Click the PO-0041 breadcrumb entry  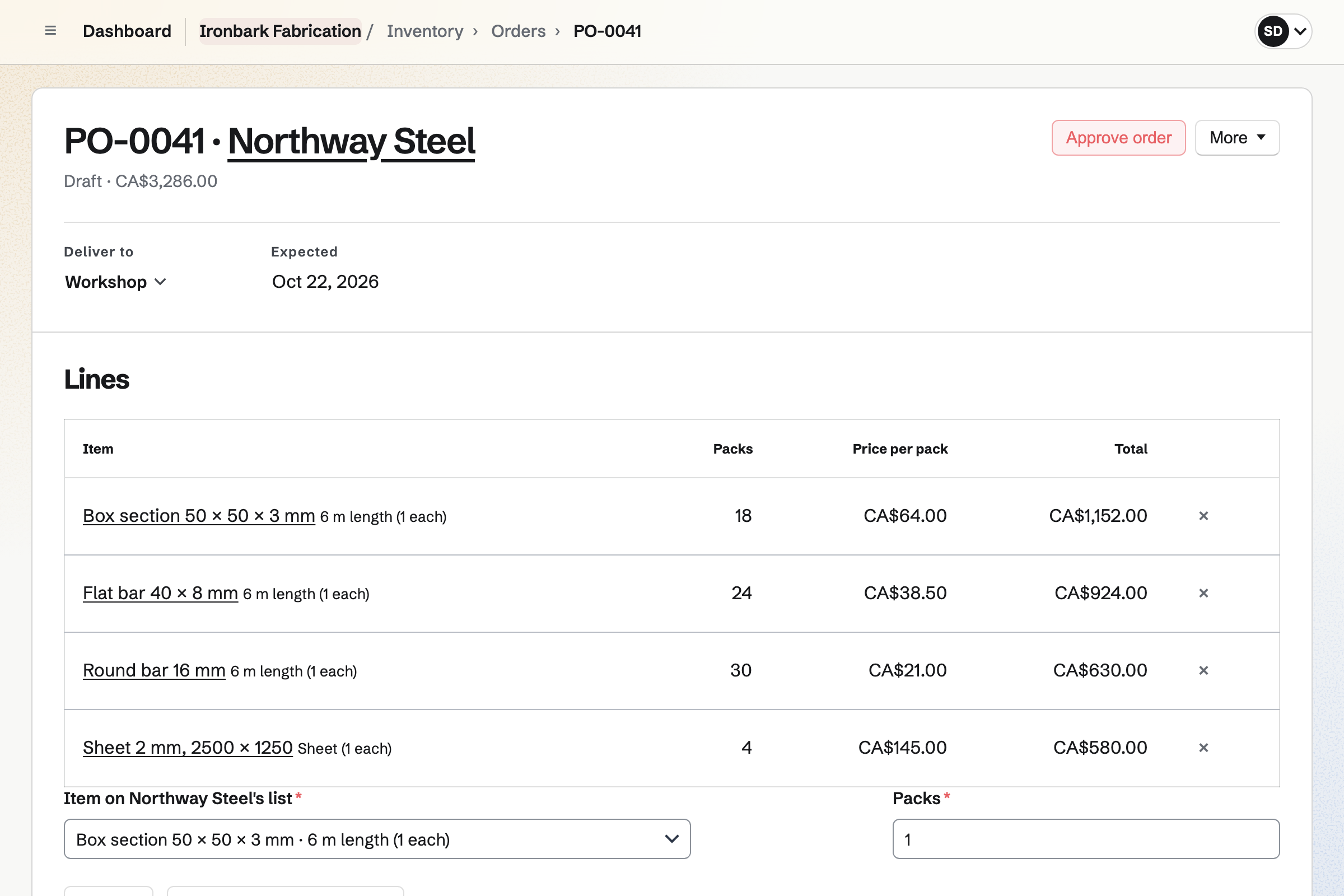(x=608, y=31)
